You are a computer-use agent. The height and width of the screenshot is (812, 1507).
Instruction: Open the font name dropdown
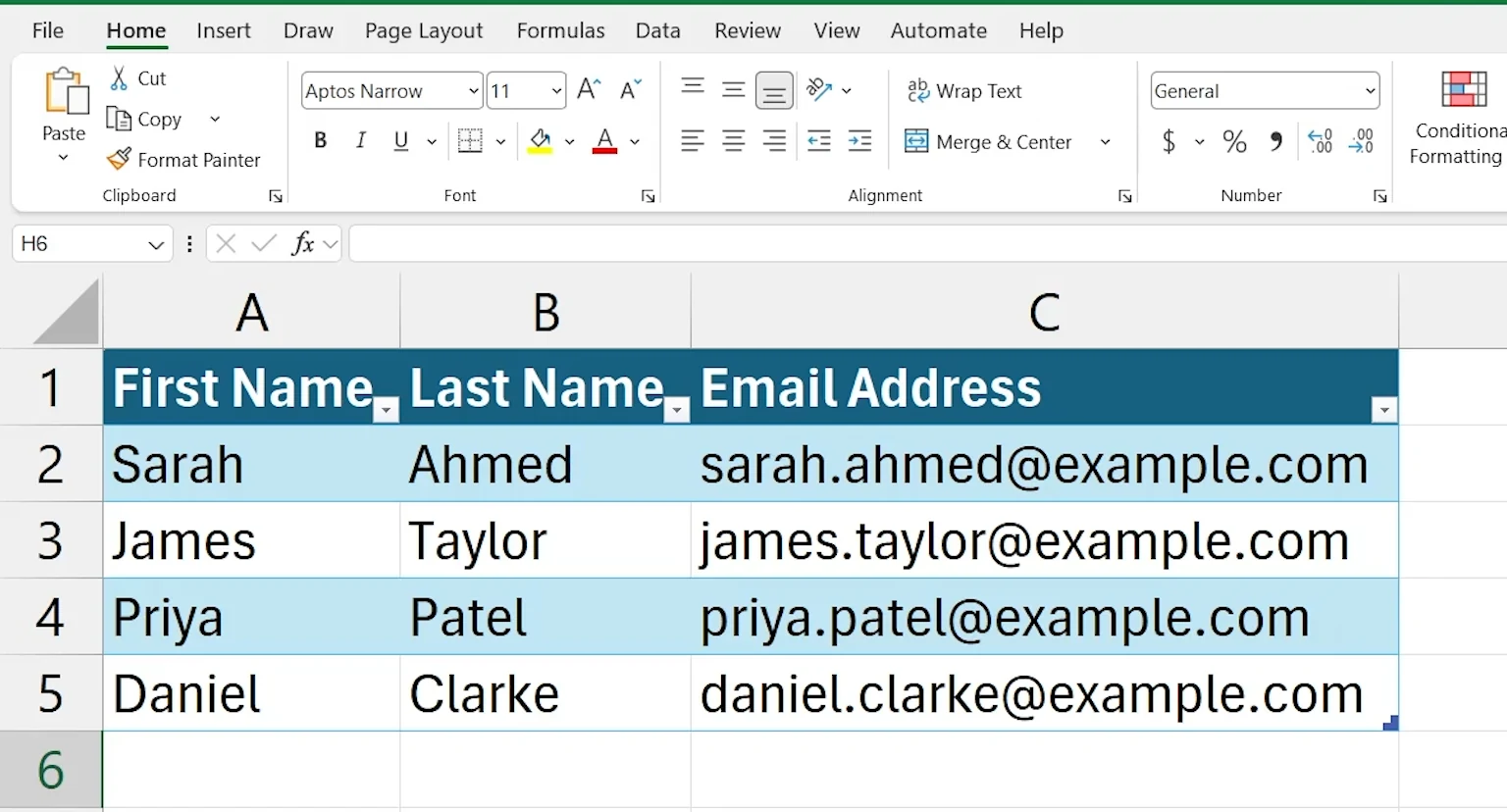coord(473,91)
